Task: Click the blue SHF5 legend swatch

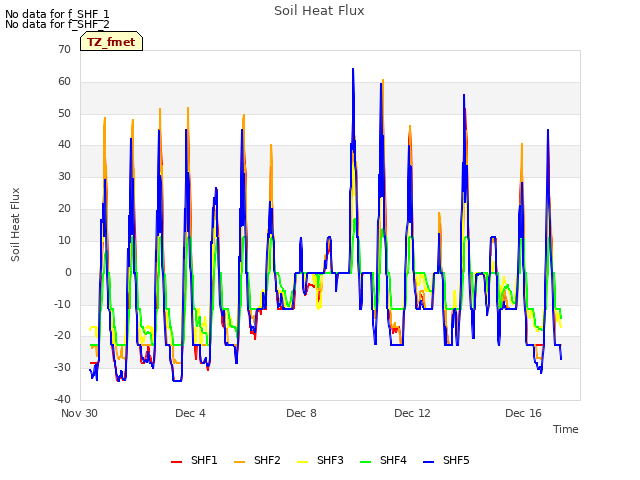Action: click(429, 461)
